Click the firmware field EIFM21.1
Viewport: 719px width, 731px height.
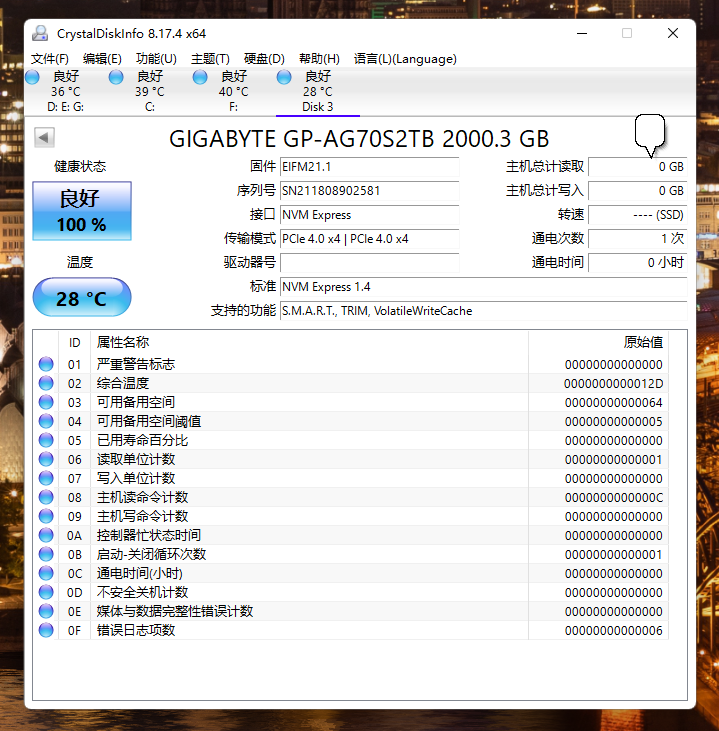[x=369, y=167]
